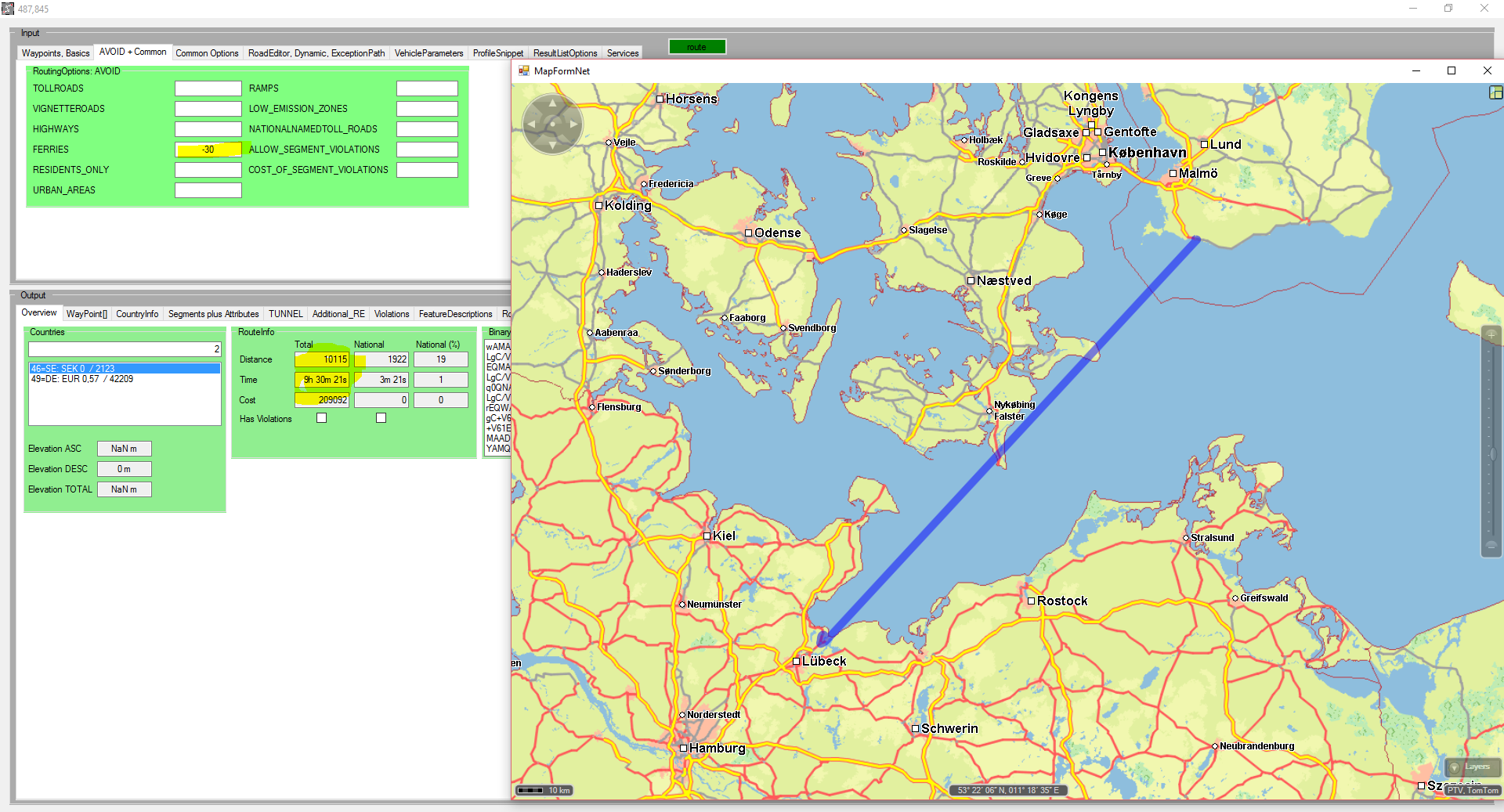Screen dimensions: 1504x812
Task: Click the FERRIES value input field
Action: 208,150
